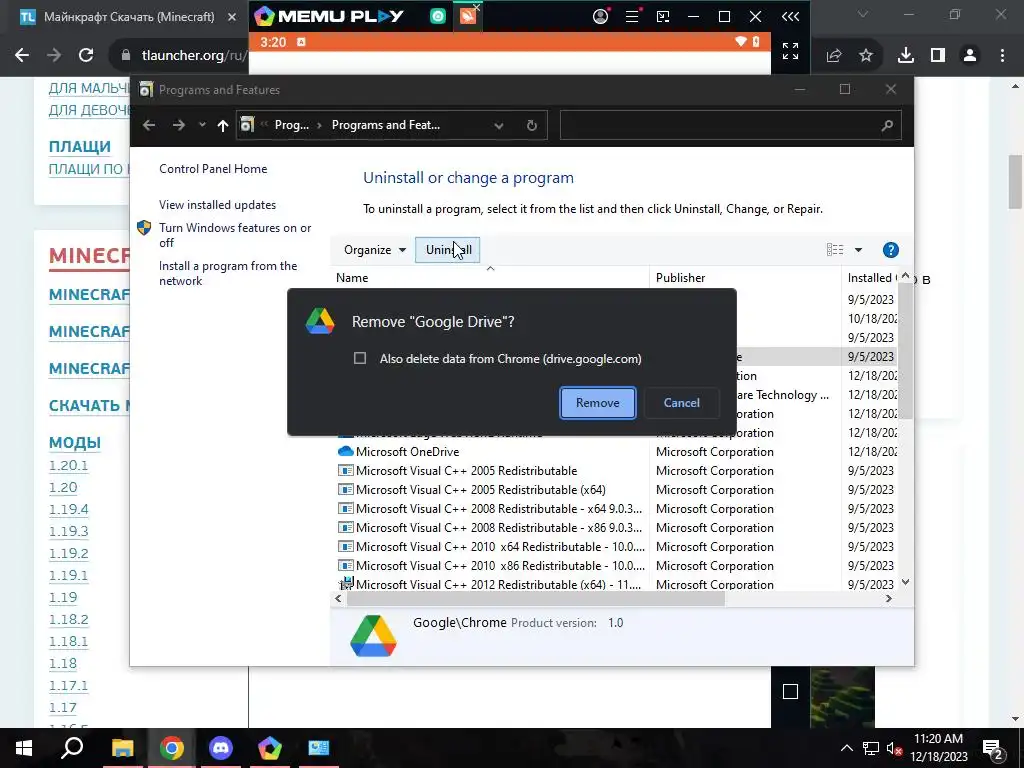Viewport: 1024px width, 768px height.
Task: Reload the tlauncher.org page in Chrome
Action: point(86,56)
